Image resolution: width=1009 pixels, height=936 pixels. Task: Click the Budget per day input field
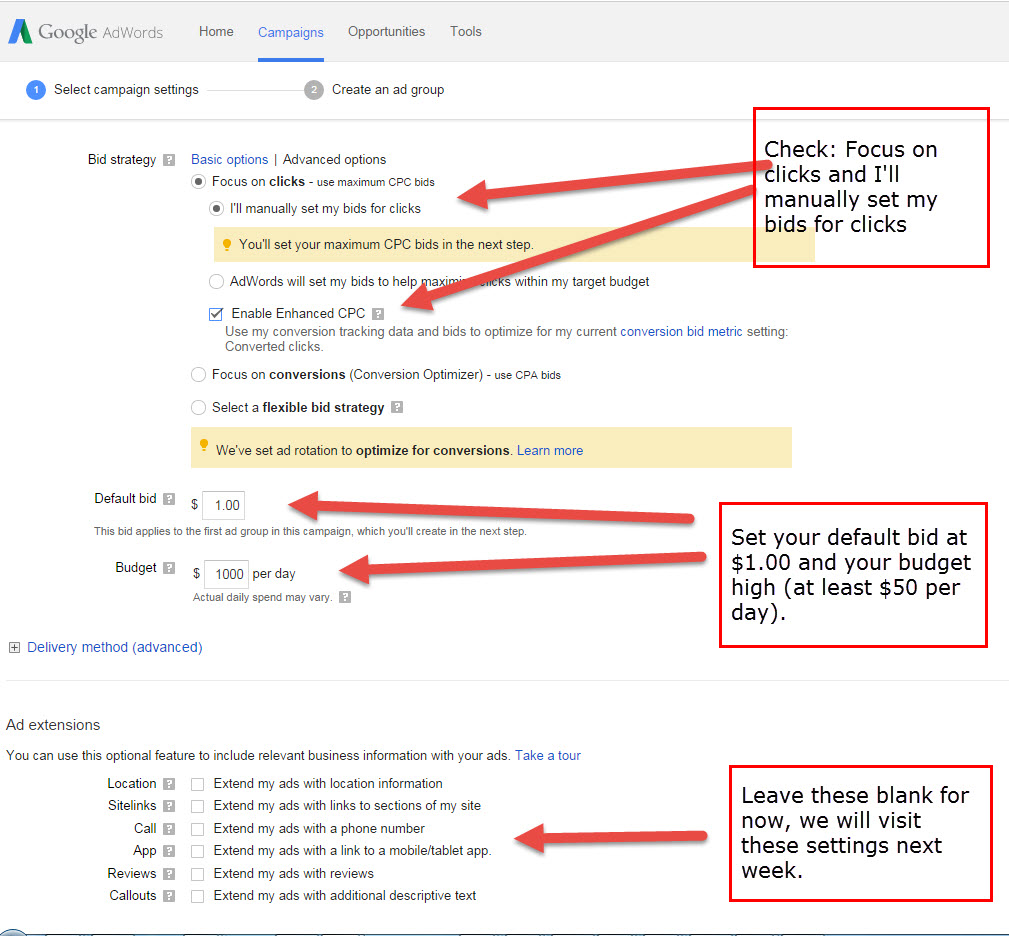coord(227,574)
